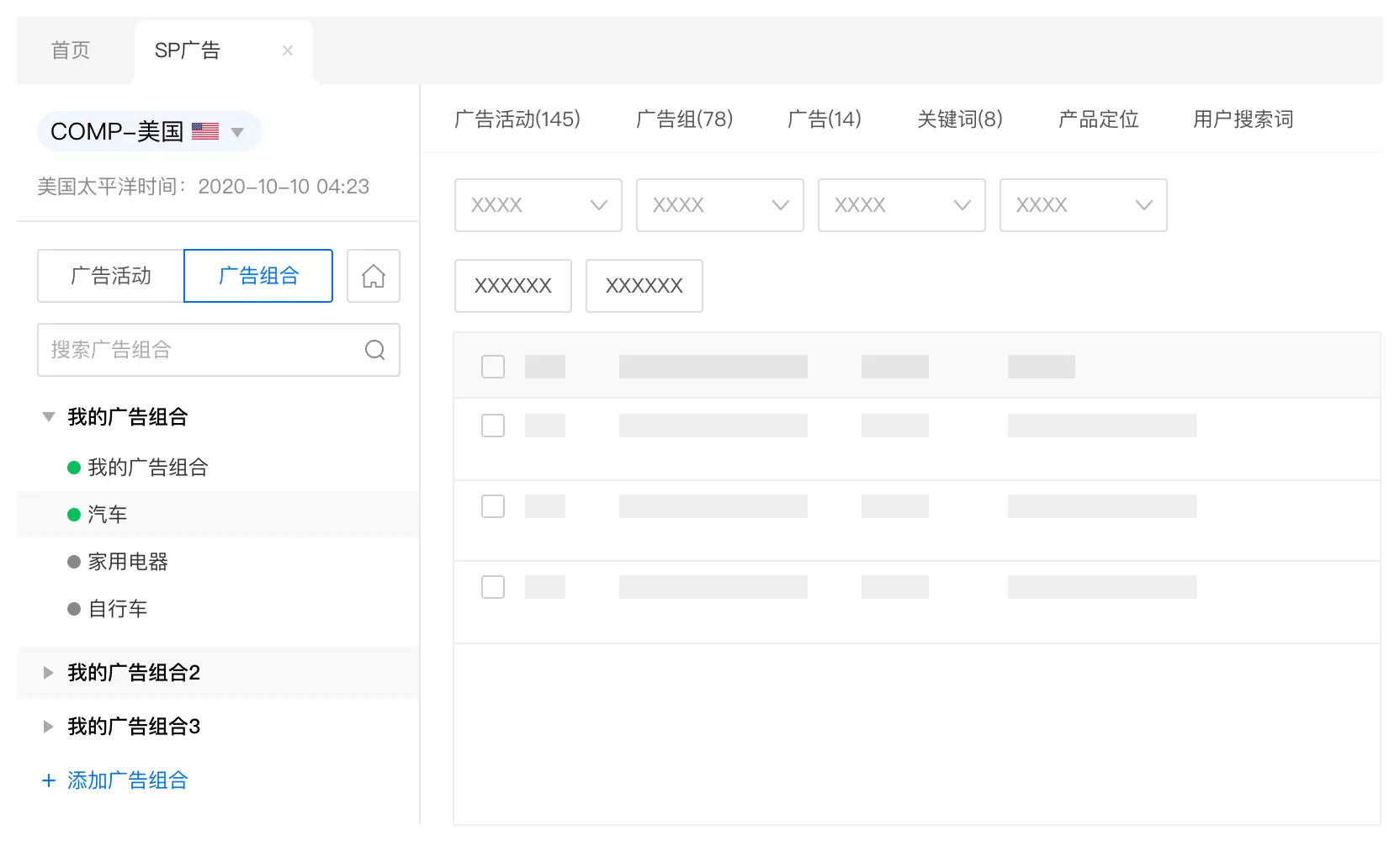
Task: Click the US flag icon
Action: coord(205,131)
